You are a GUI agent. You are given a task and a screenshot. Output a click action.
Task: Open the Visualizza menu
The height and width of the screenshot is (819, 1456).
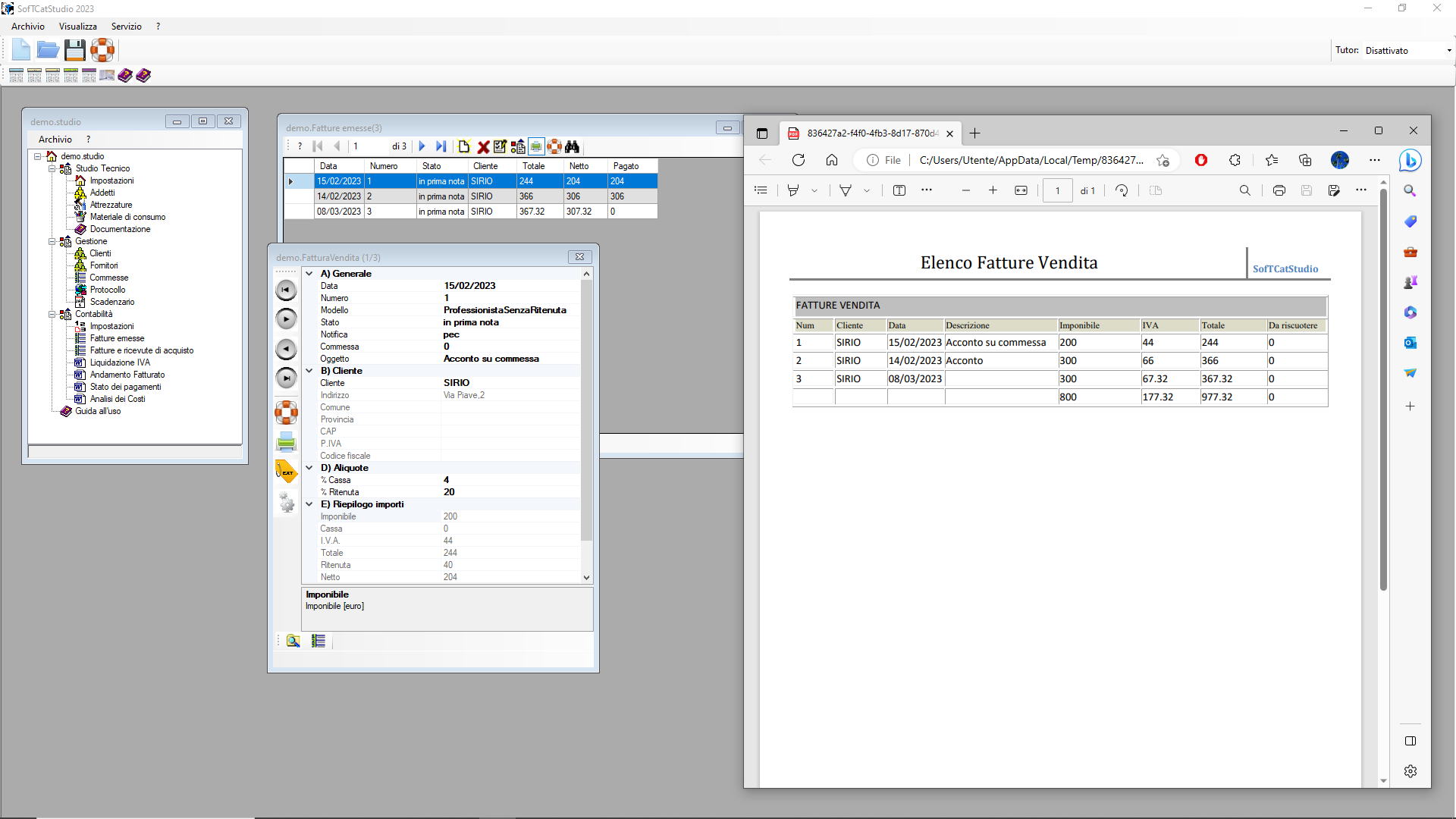coord(78,27)
